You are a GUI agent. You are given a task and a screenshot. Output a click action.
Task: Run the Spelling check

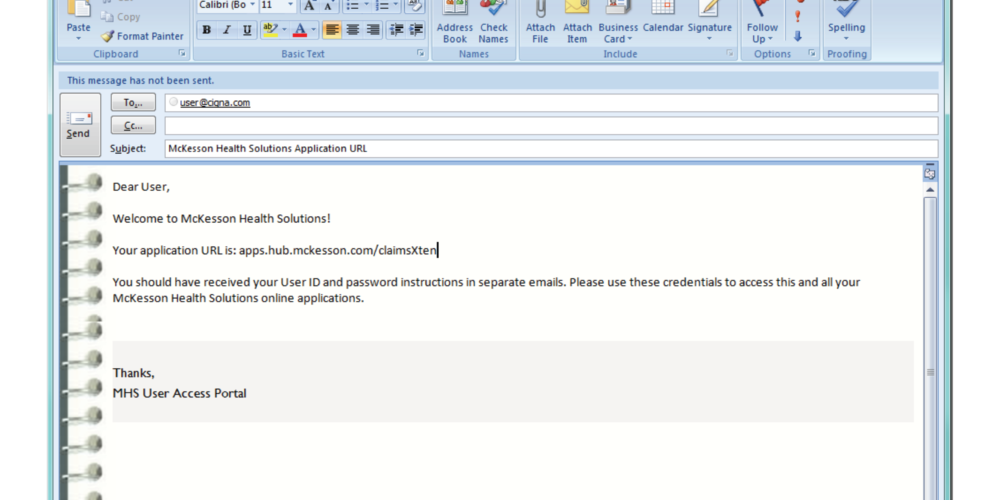[x=846, y=22]
